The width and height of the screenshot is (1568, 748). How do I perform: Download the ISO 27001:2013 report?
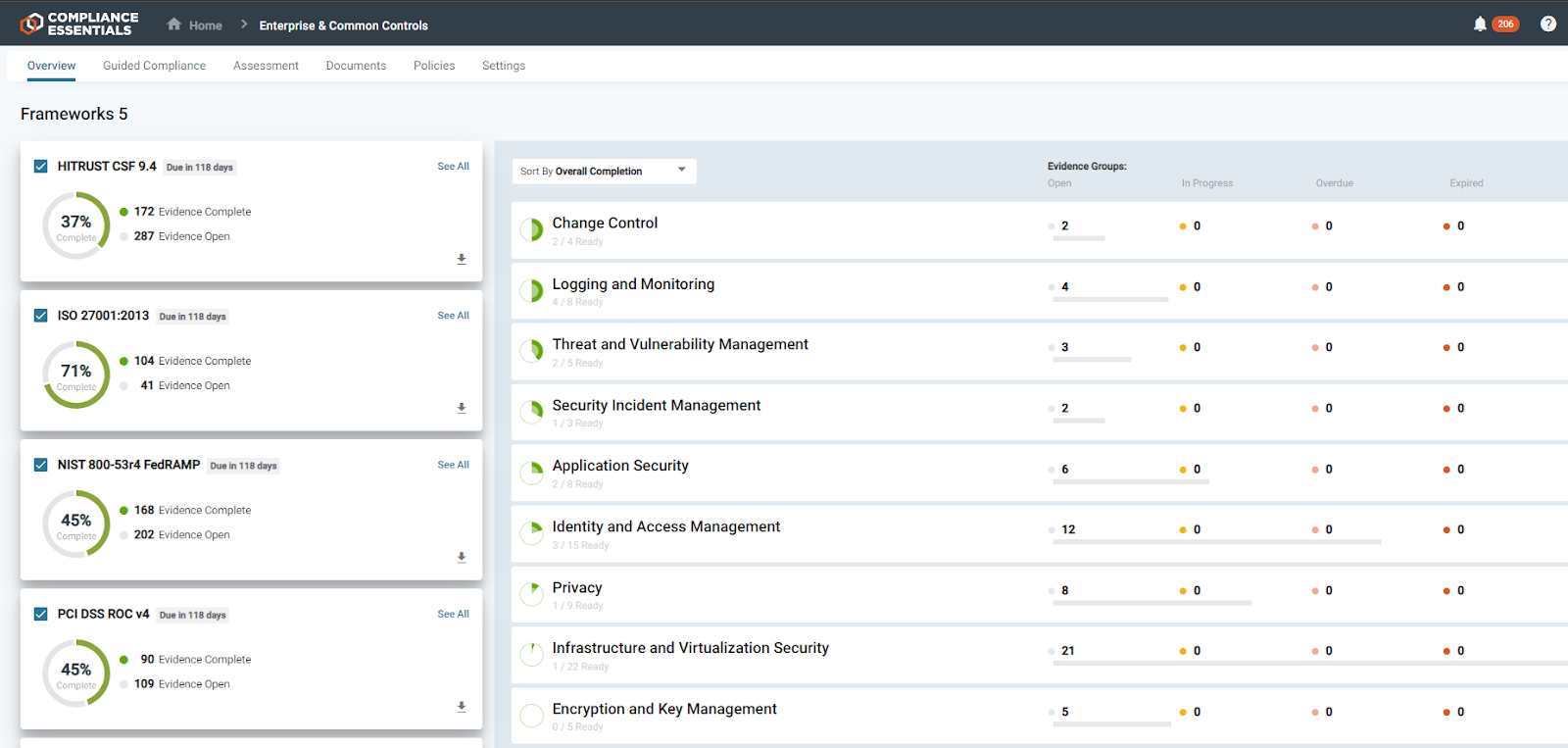point(462,409)
